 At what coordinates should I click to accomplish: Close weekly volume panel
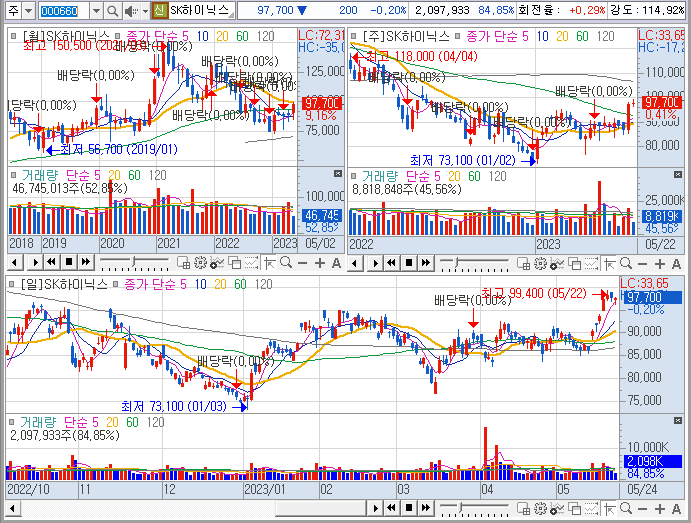point(678,175)
